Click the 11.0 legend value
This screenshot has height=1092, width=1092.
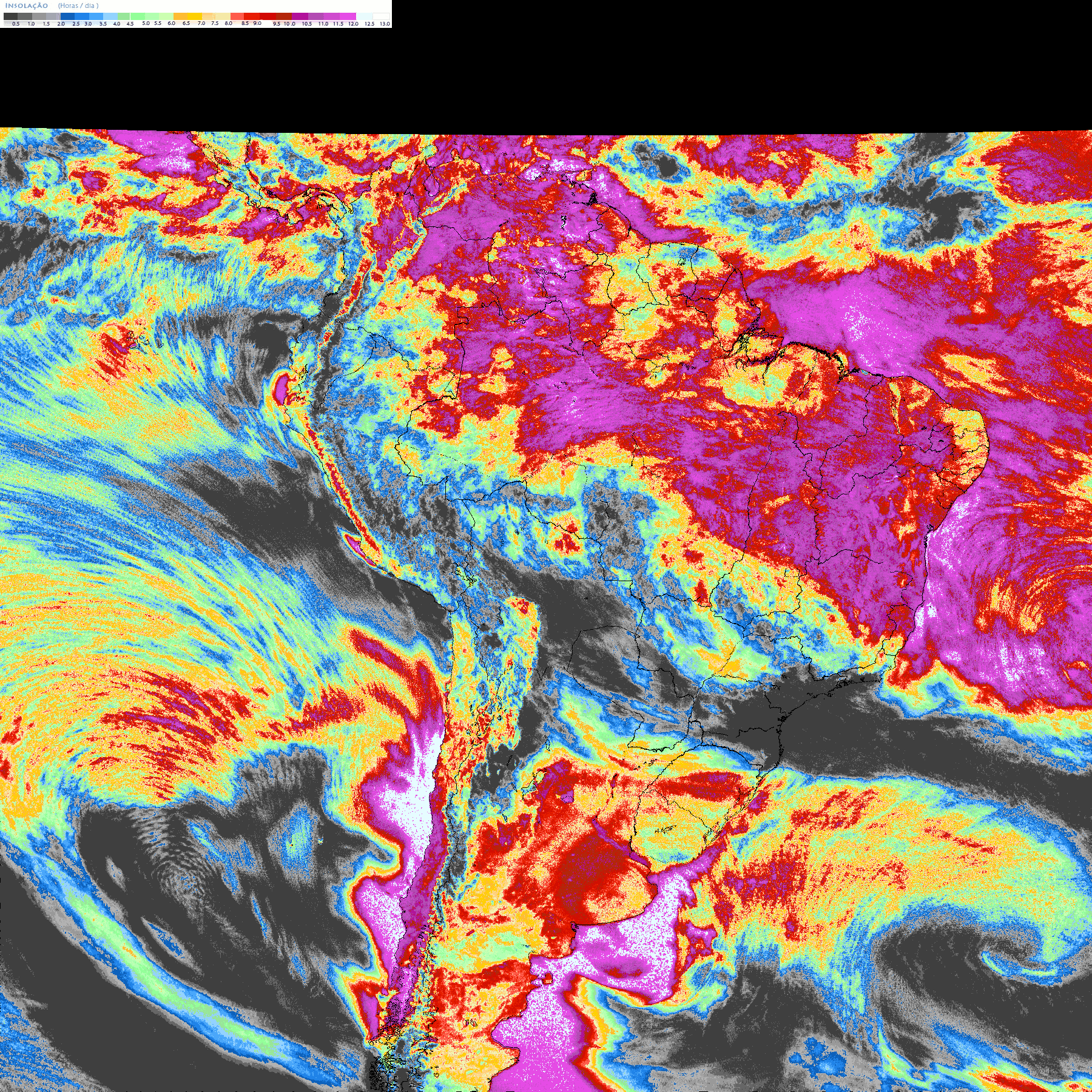pos(323,24)
